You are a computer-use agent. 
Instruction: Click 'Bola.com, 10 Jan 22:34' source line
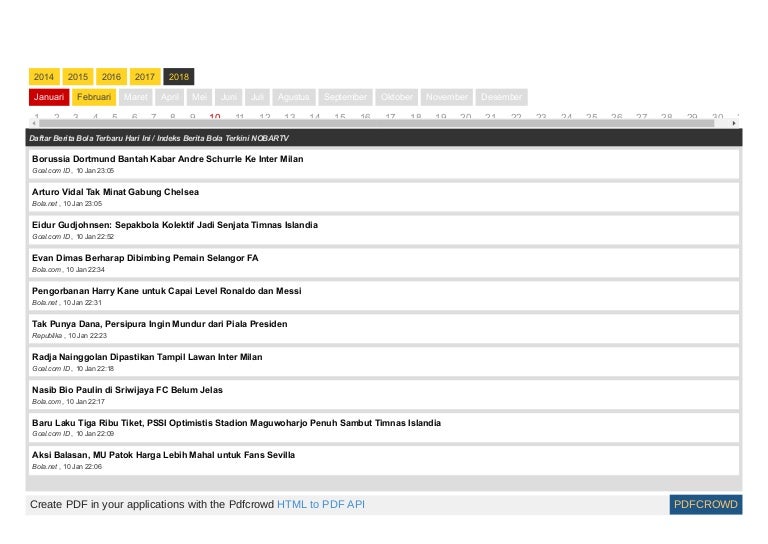point(69,270)
